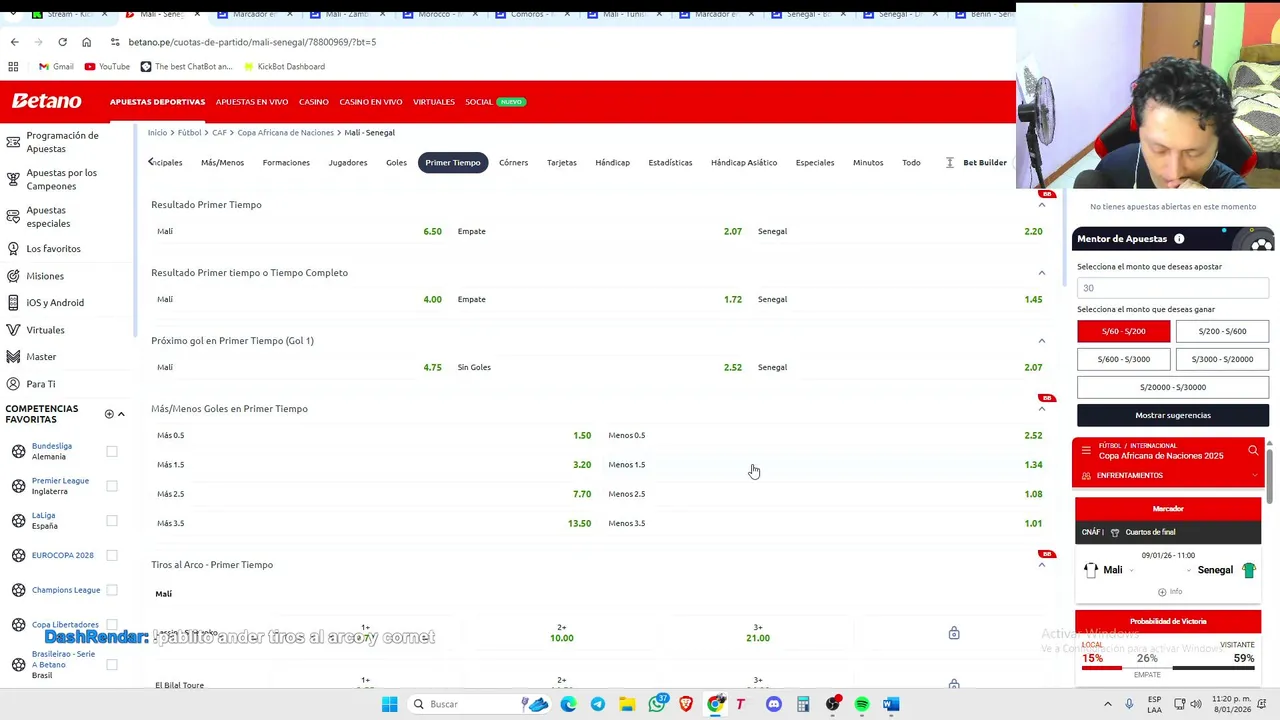
Task: Open the Bet Builder option
Action: 985,162
